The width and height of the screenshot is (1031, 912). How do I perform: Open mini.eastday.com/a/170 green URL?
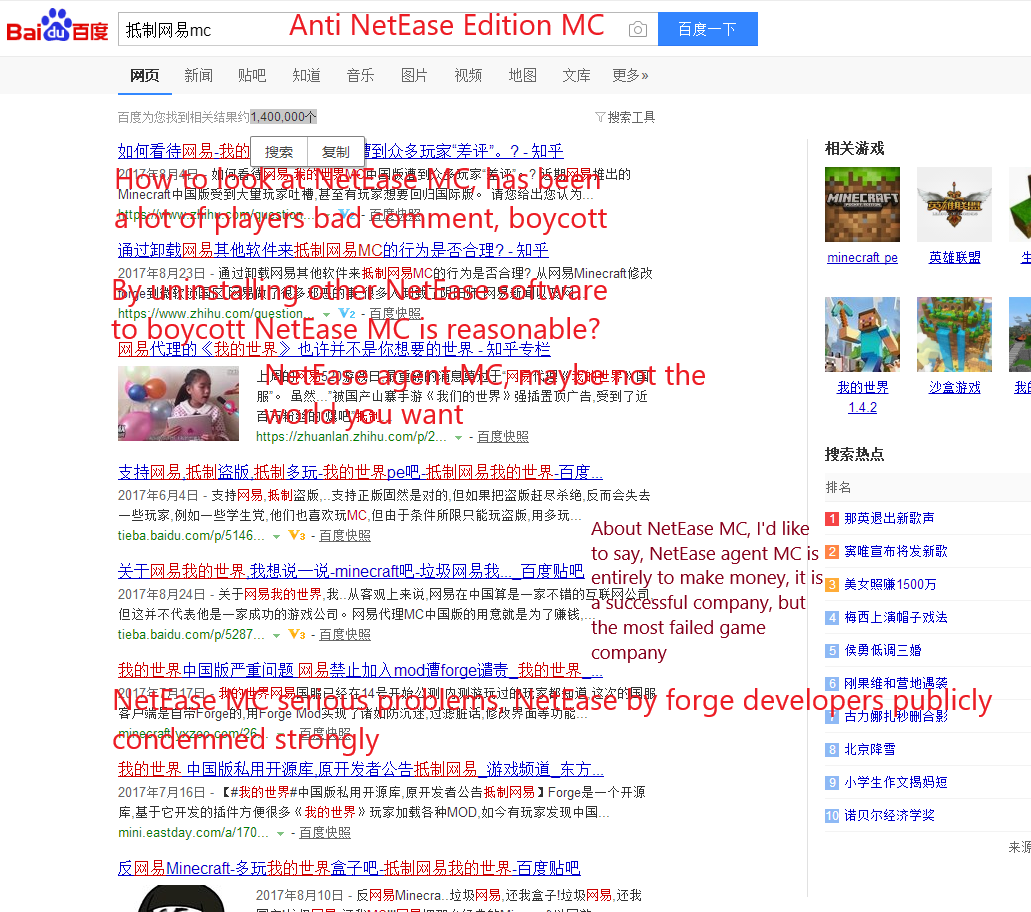193,832
